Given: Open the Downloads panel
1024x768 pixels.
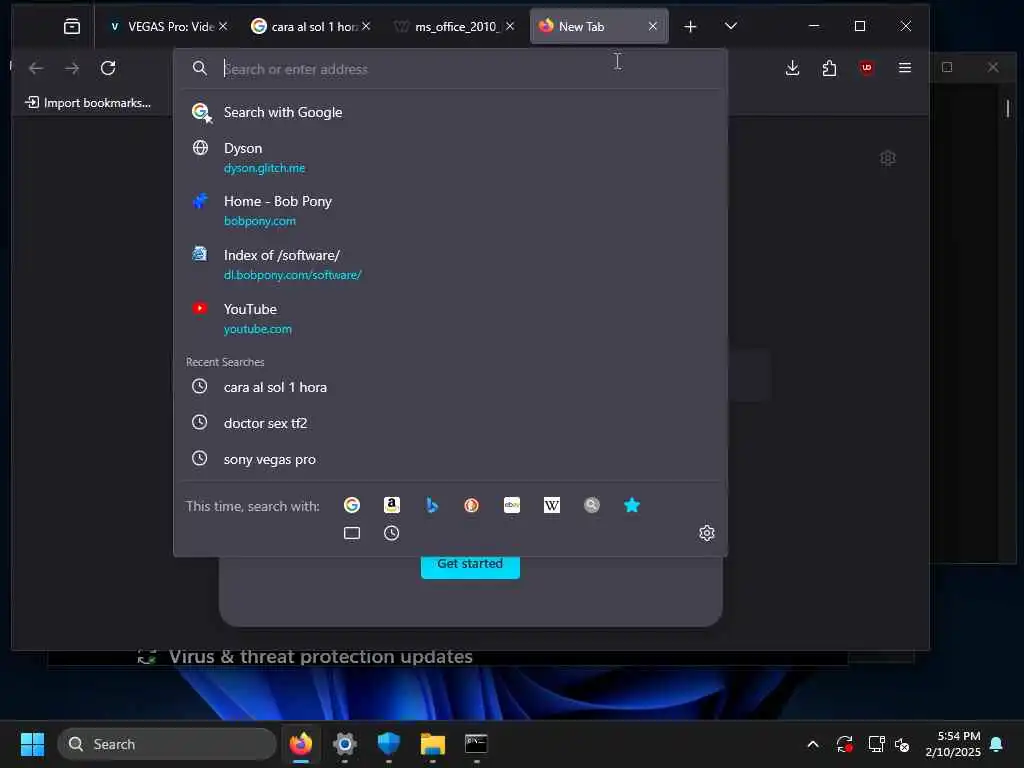Looking at the screenshot, I should click(x=792, y=68).
